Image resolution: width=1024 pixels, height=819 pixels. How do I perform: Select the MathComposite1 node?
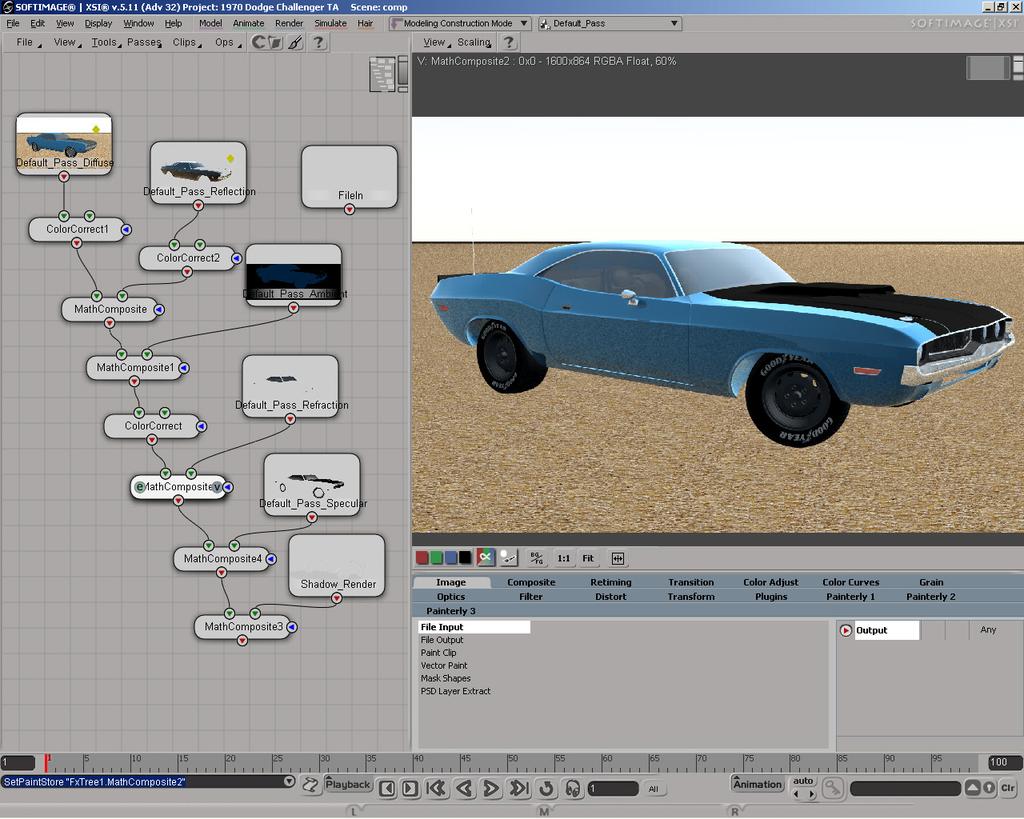[x=135, y=368]
